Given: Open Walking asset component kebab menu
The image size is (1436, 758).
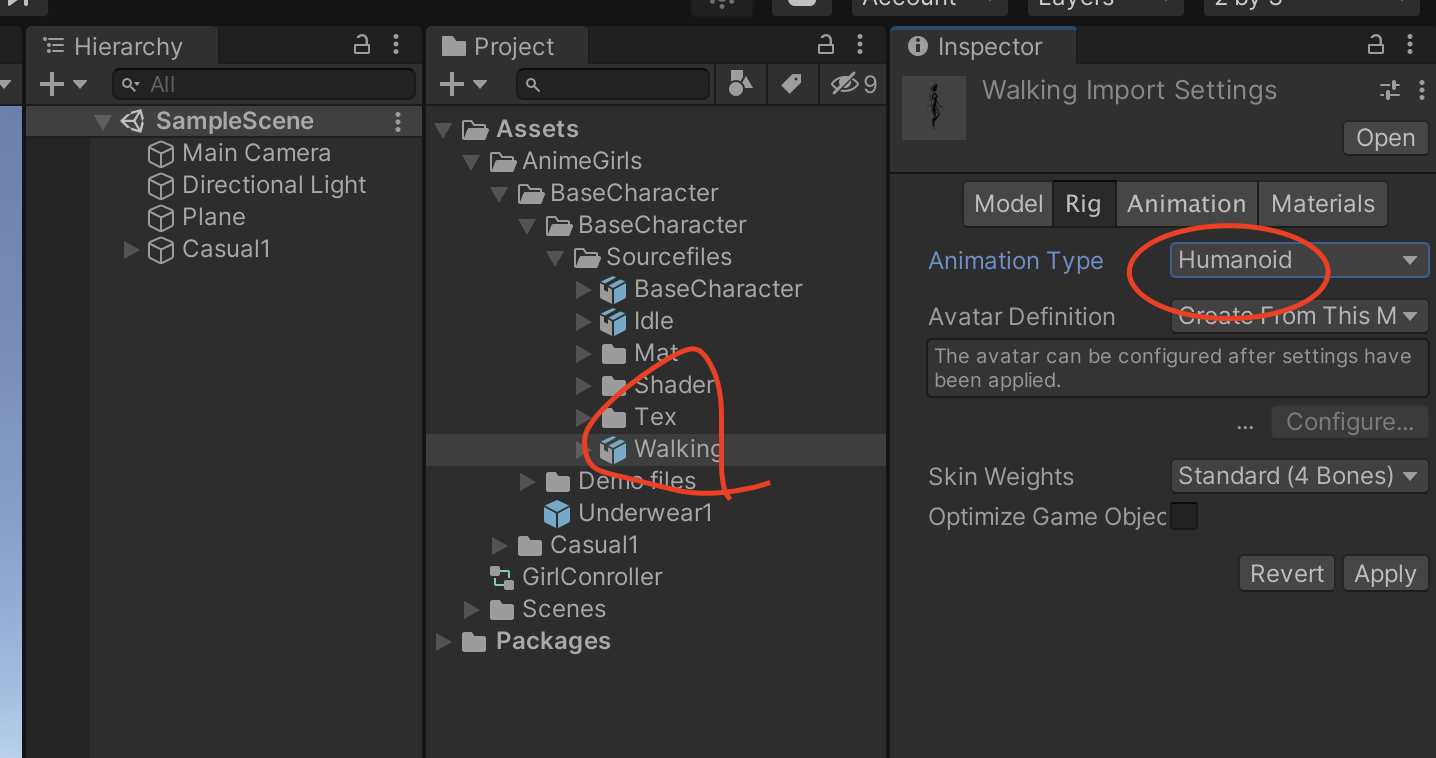Looking at the screenshot, I should tap(1422, 91).
